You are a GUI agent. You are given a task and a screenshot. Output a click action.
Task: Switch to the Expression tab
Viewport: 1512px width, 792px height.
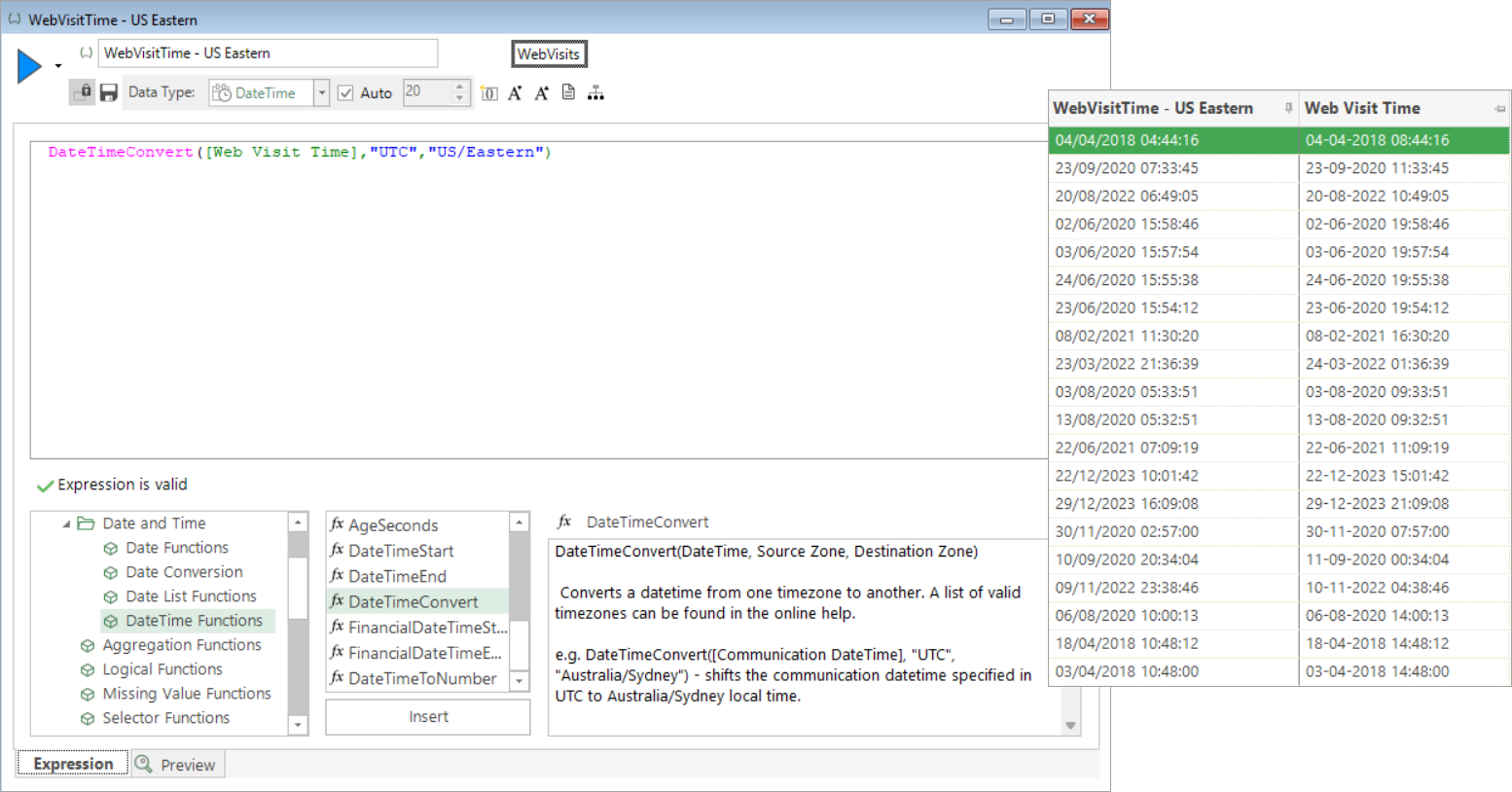point(73,764)
